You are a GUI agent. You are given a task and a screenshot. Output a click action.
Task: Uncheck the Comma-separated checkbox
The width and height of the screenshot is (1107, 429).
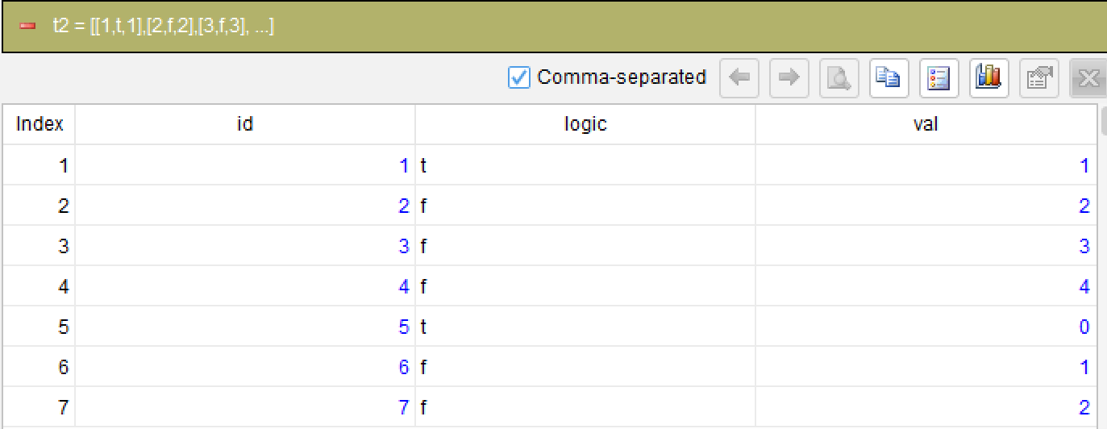519,78
